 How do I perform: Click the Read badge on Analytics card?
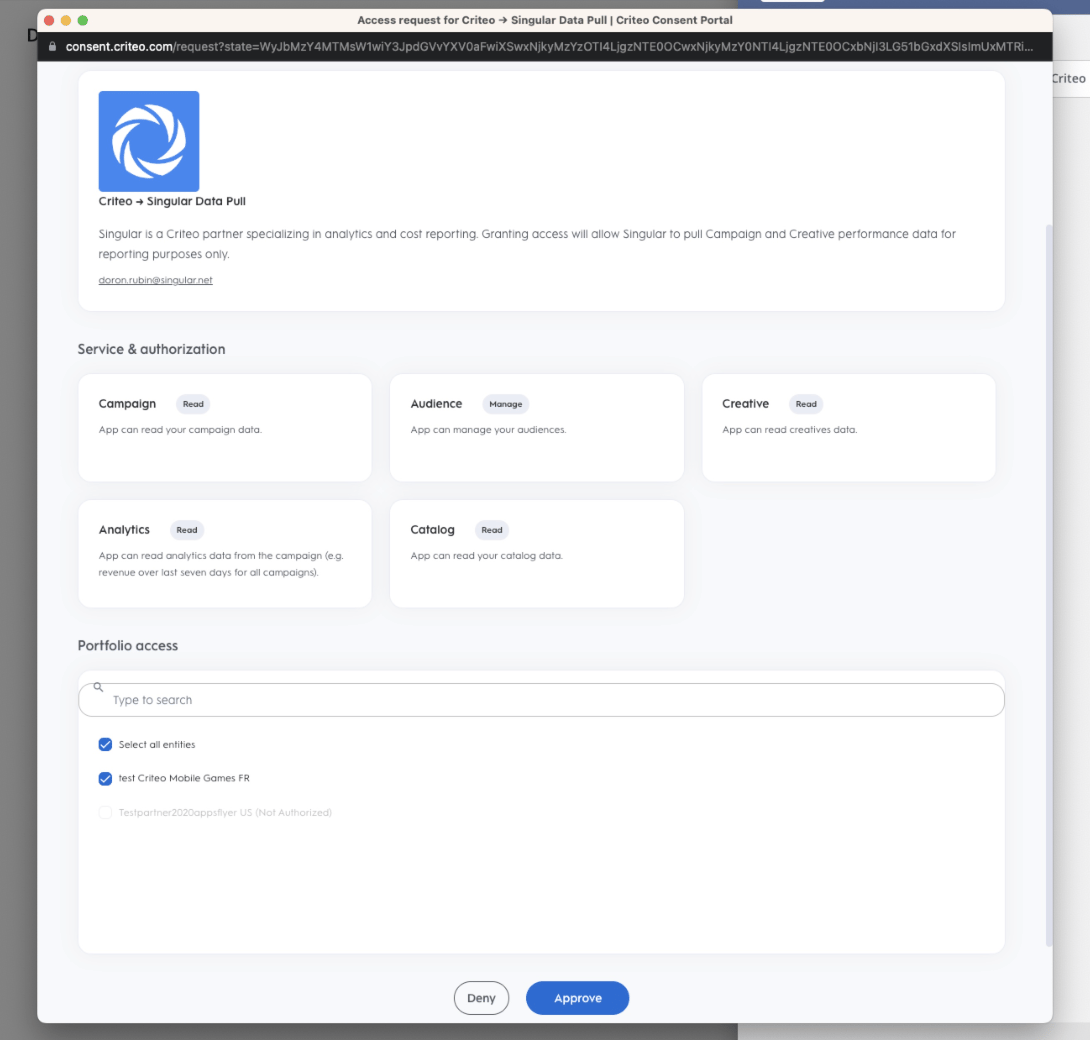(187, 530)
